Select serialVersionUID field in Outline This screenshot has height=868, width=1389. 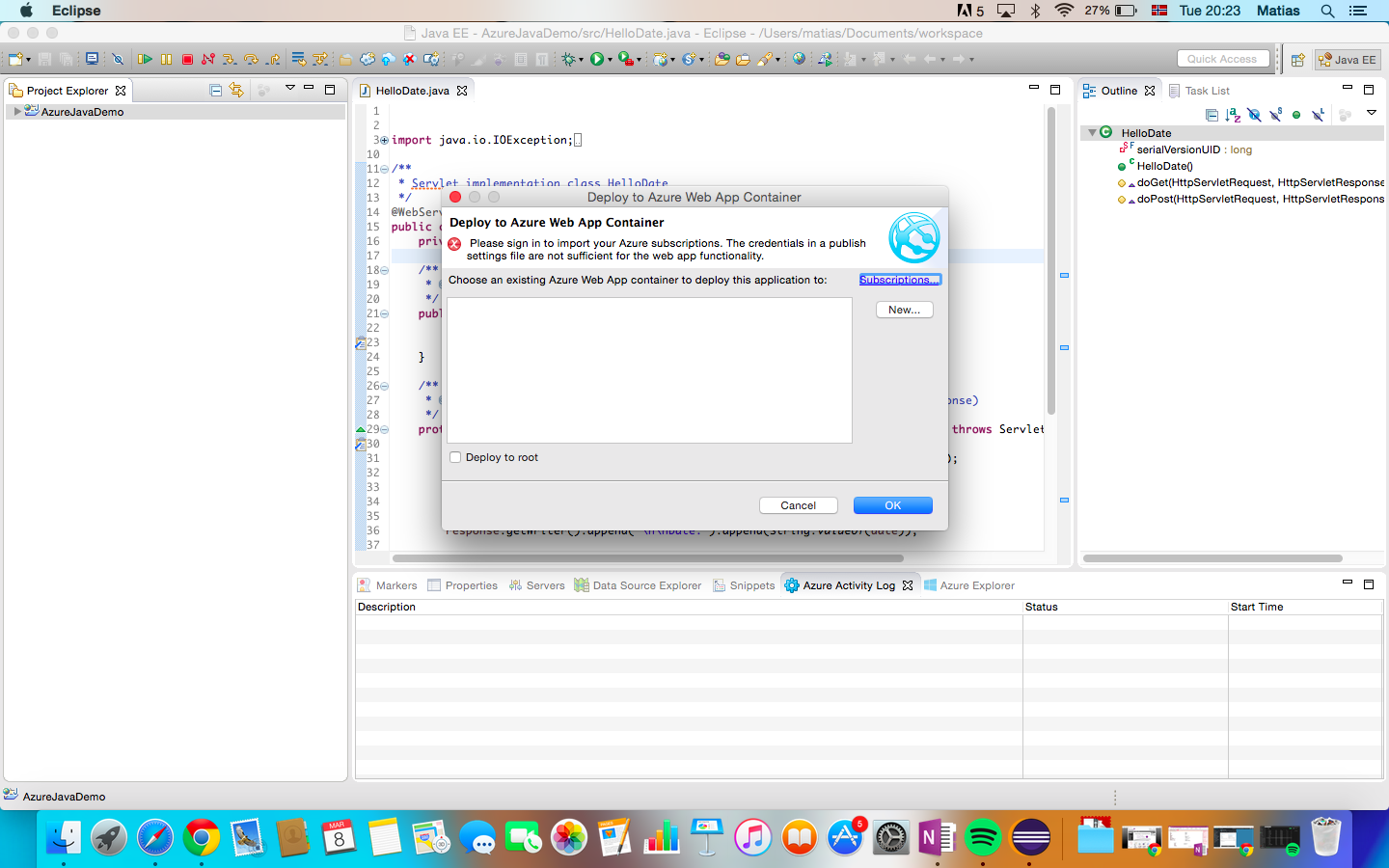[1185, 149]
